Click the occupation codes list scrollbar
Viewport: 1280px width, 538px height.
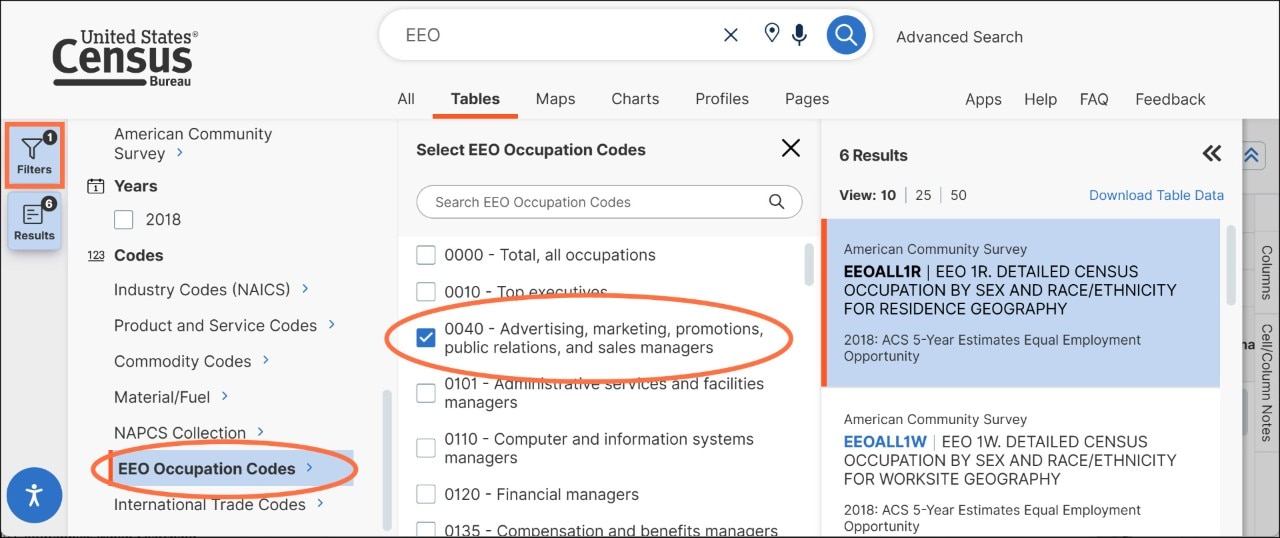point(809,264)
